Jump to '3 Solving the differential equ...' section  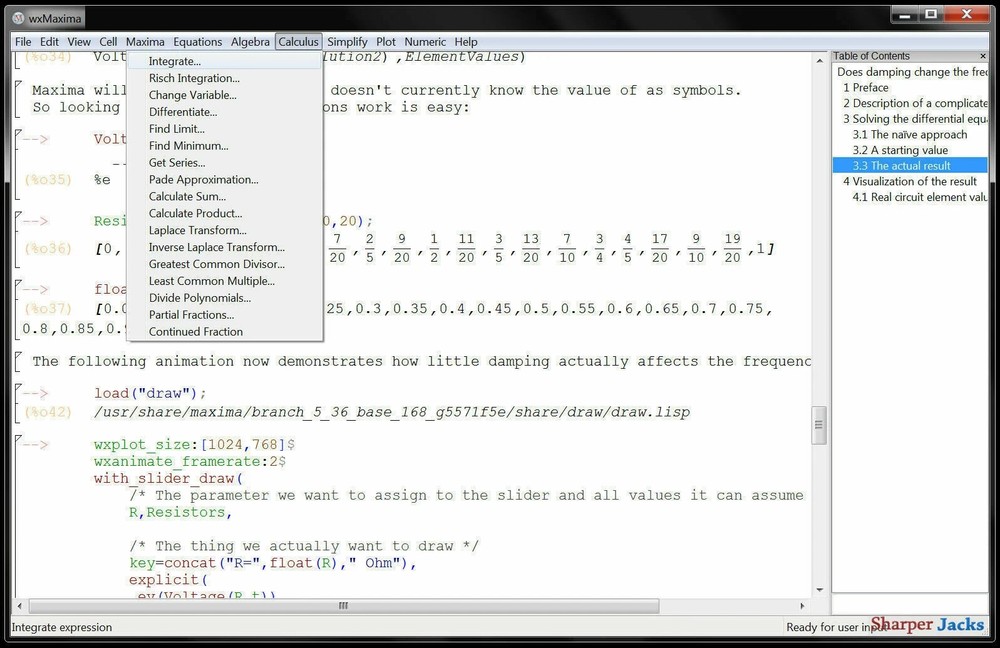915,119
